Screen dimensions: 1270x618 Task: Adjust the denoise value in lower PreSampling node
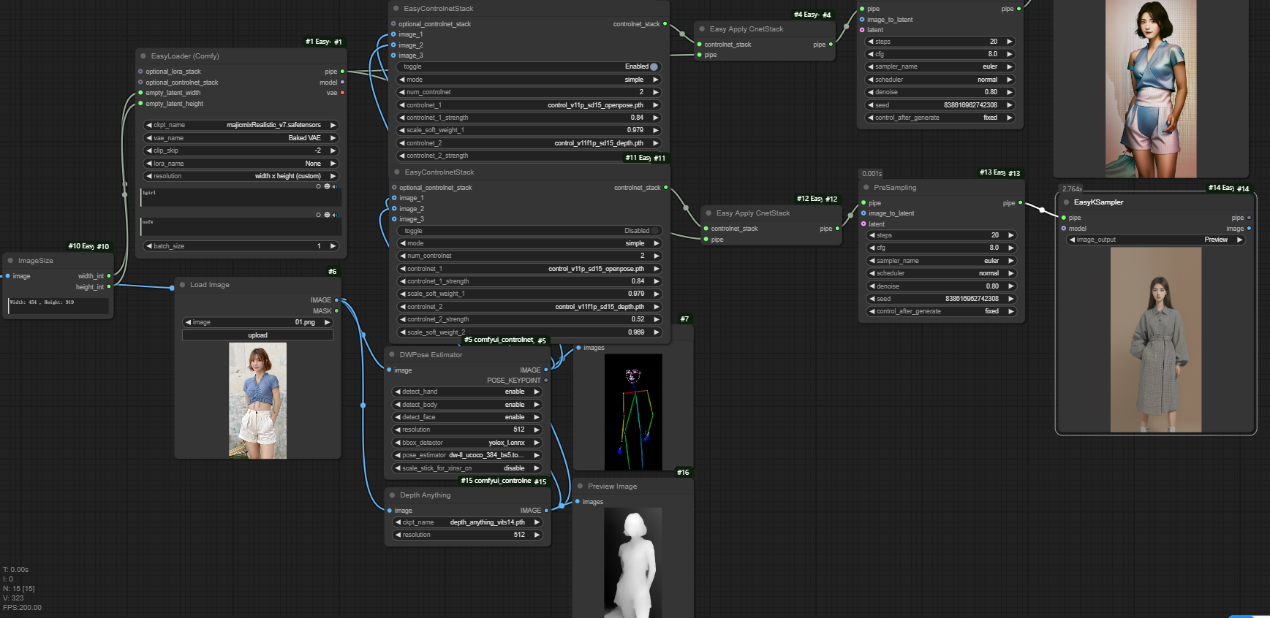coord(941,285)
